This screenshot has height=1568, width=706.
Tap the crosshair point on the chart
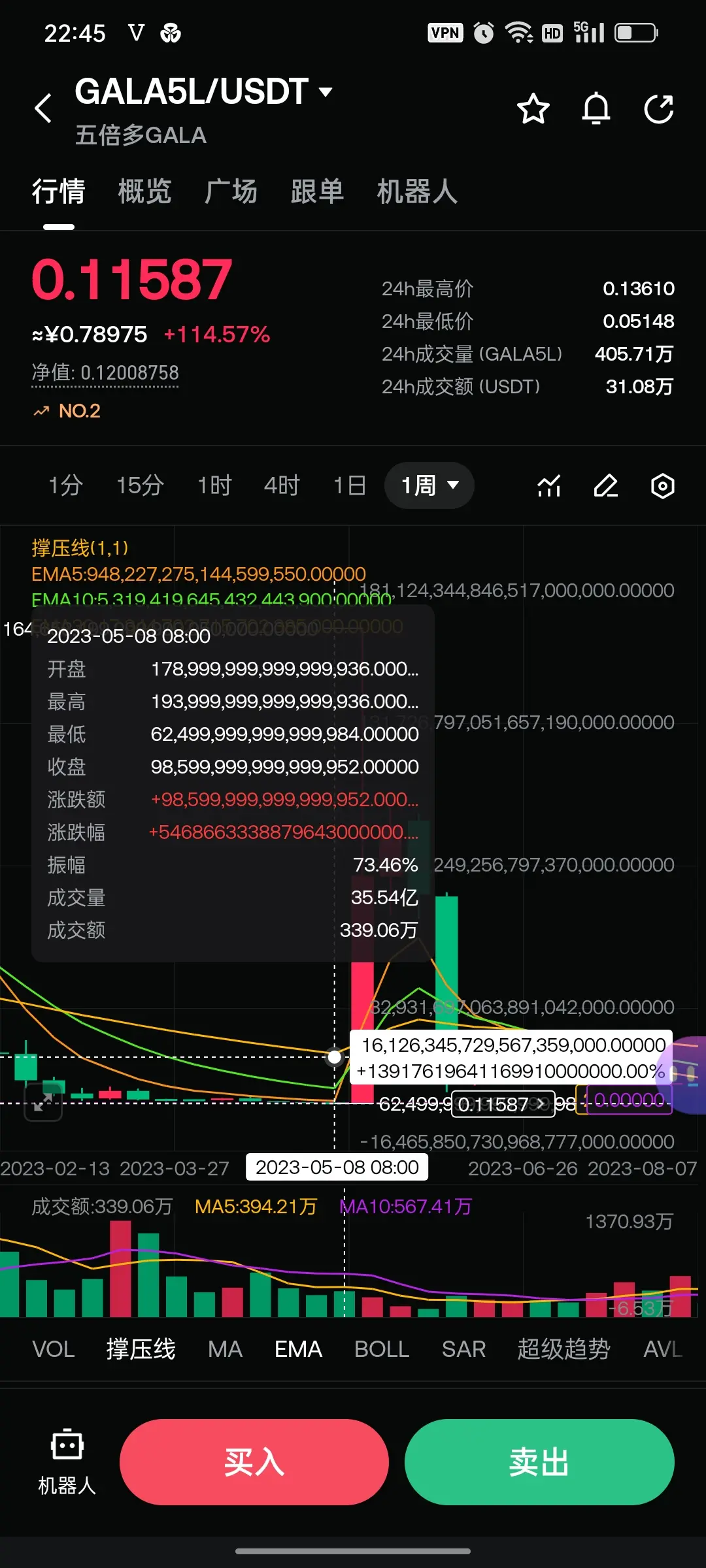pyautogui.click(x=335, y=1056)
